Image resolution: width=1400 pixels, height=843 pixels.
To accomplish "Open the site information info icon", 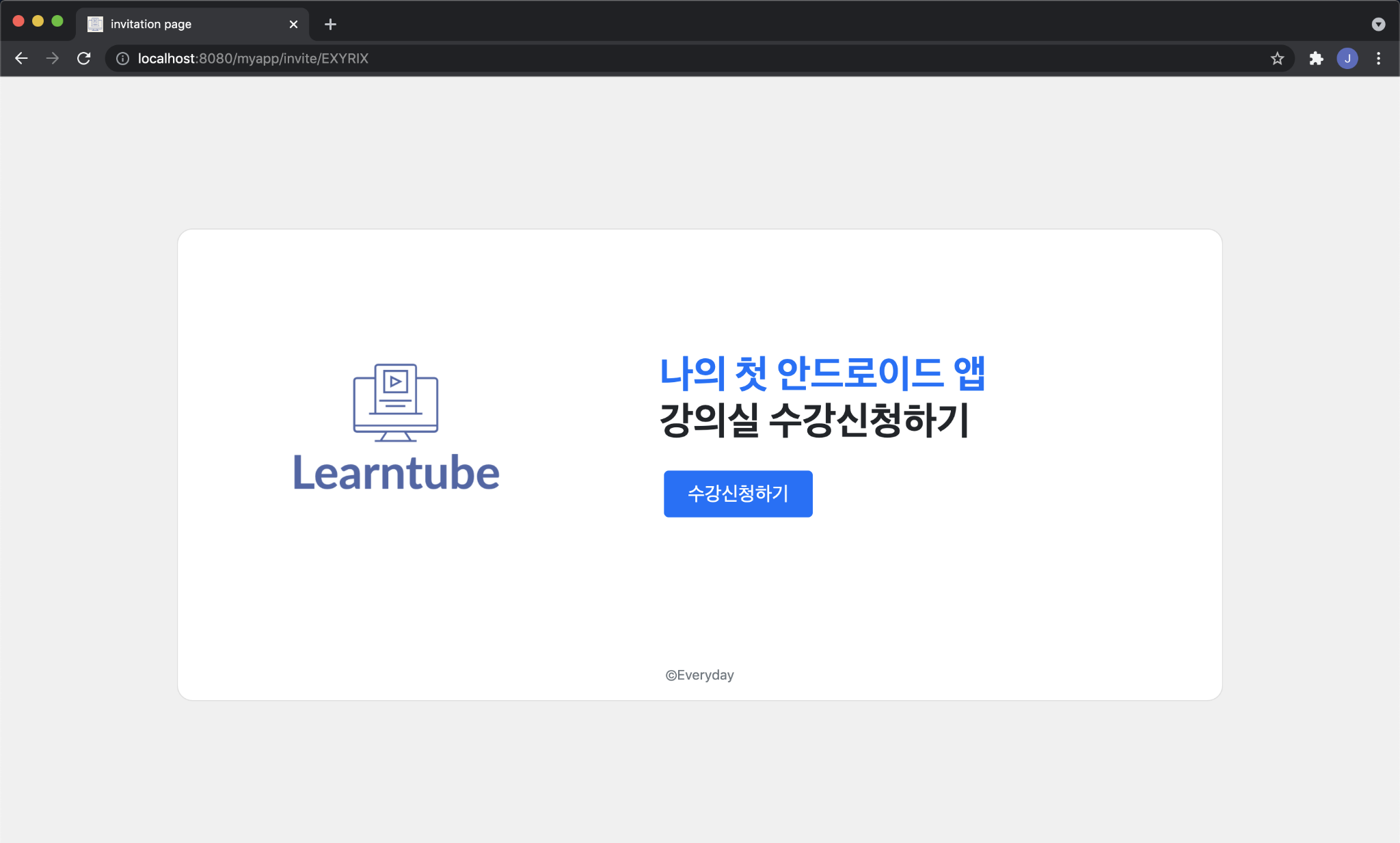I will [122, 58].
